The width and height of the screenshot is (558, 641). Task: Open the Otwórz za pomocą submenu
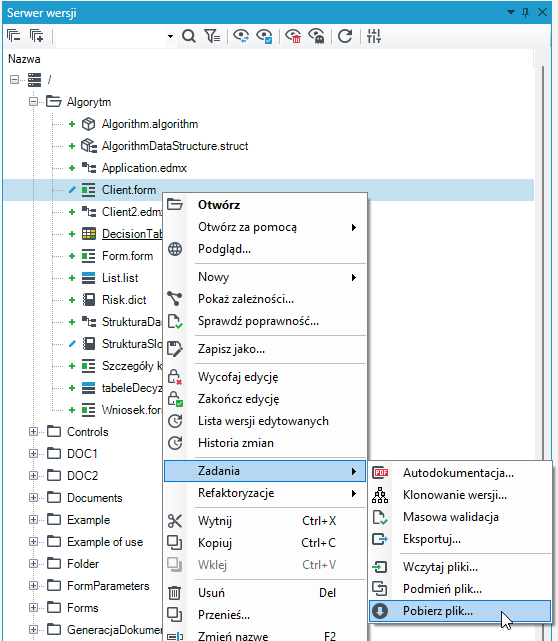point(265,227)
